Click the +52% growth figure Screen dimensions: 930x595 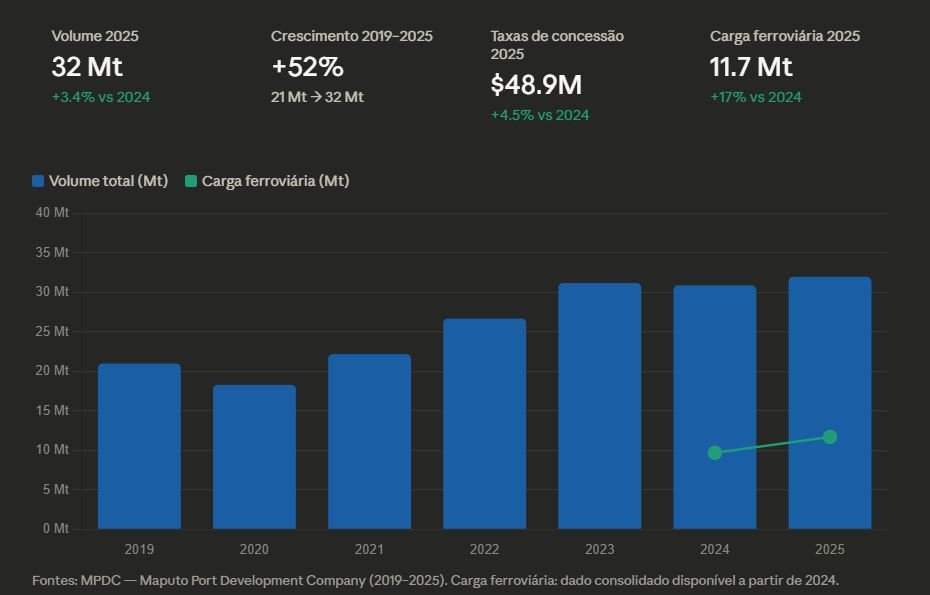[x=307, y=67]
